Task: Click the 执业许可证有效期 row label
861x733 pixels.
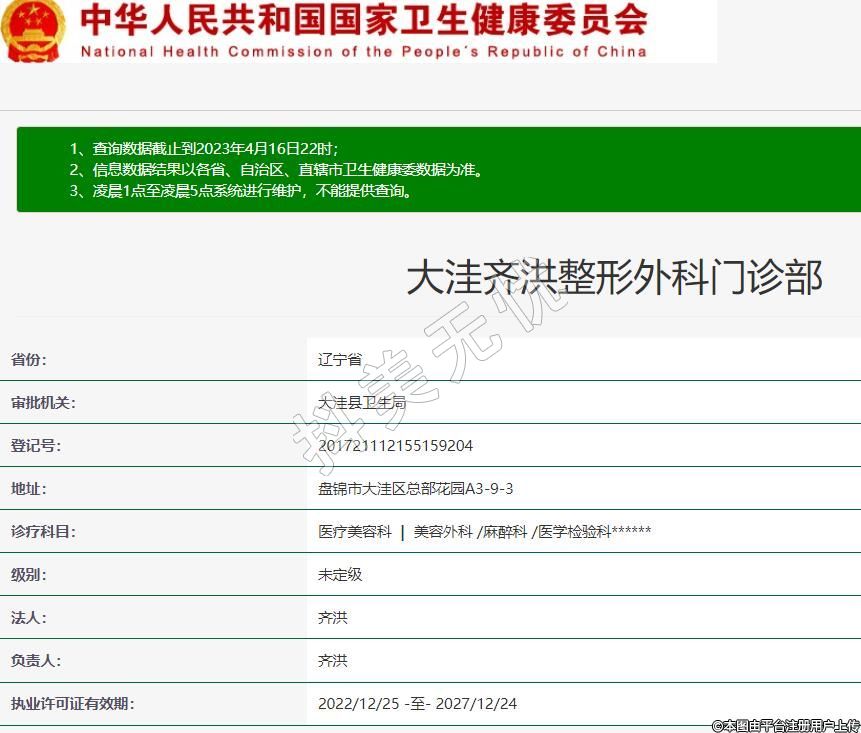Action: pos(72,703)
